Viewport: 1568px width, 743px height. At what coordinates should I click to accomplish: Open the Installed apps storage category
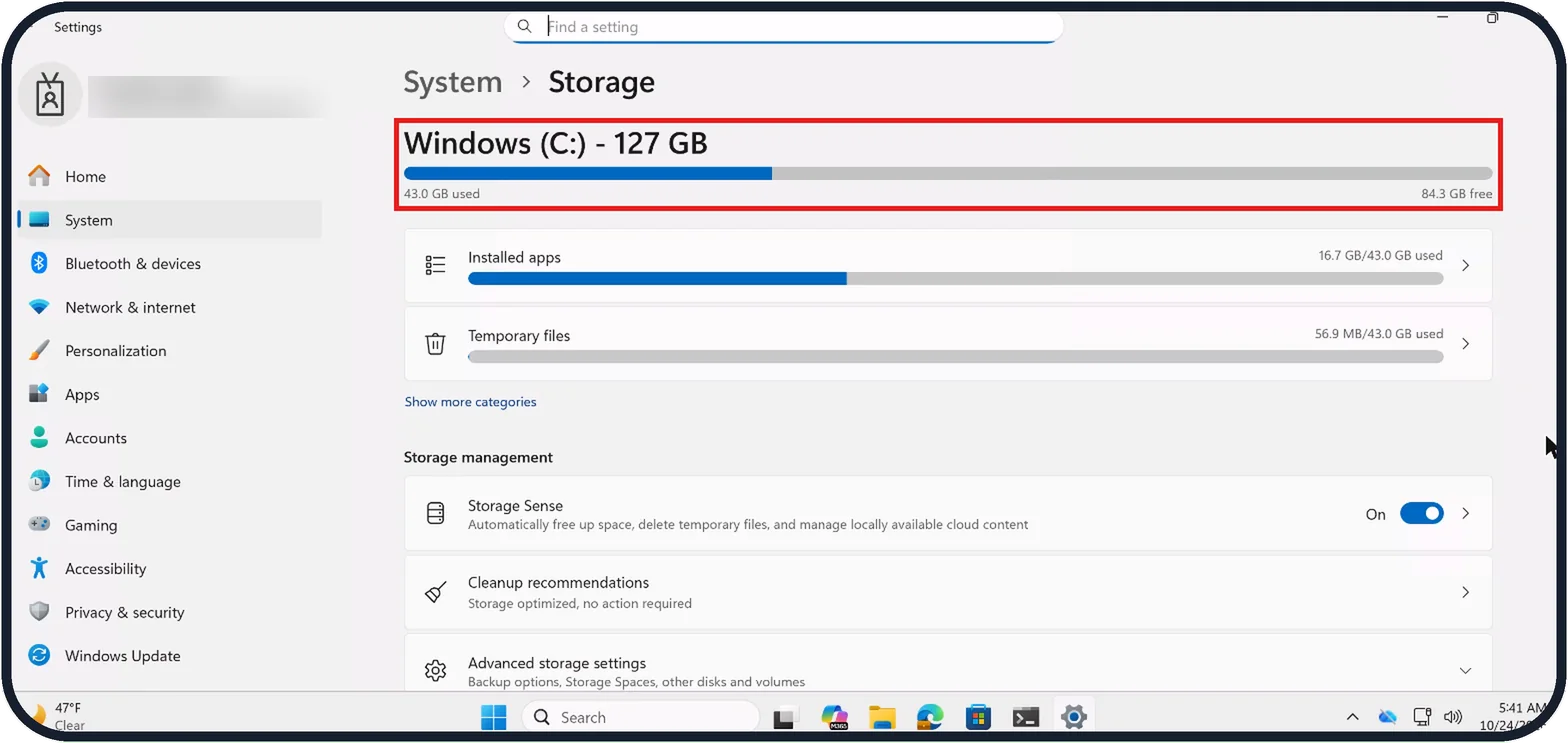click(948, 266)
